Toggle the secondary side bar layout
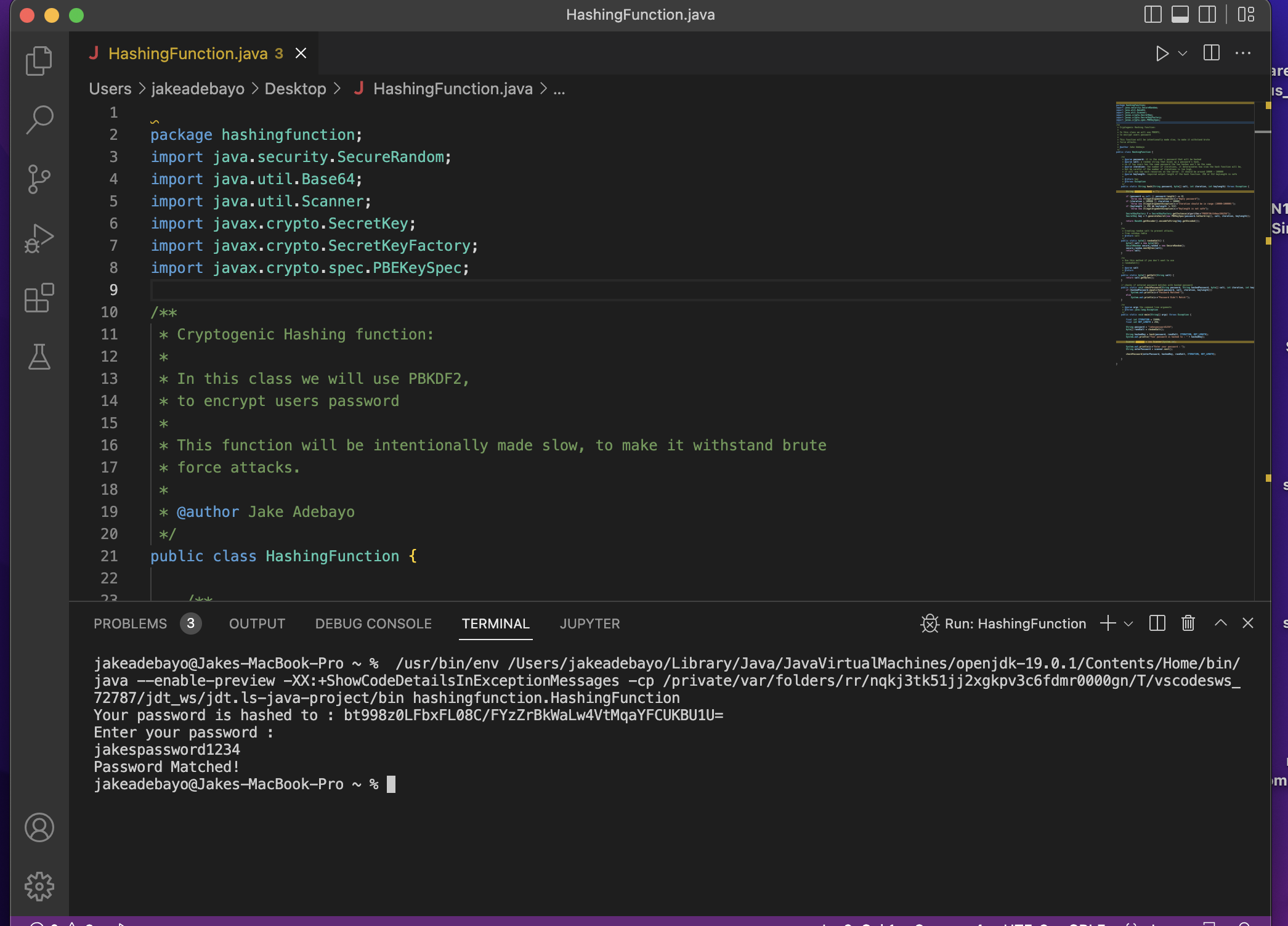 pyautogui.click(x=1207, y=14)
